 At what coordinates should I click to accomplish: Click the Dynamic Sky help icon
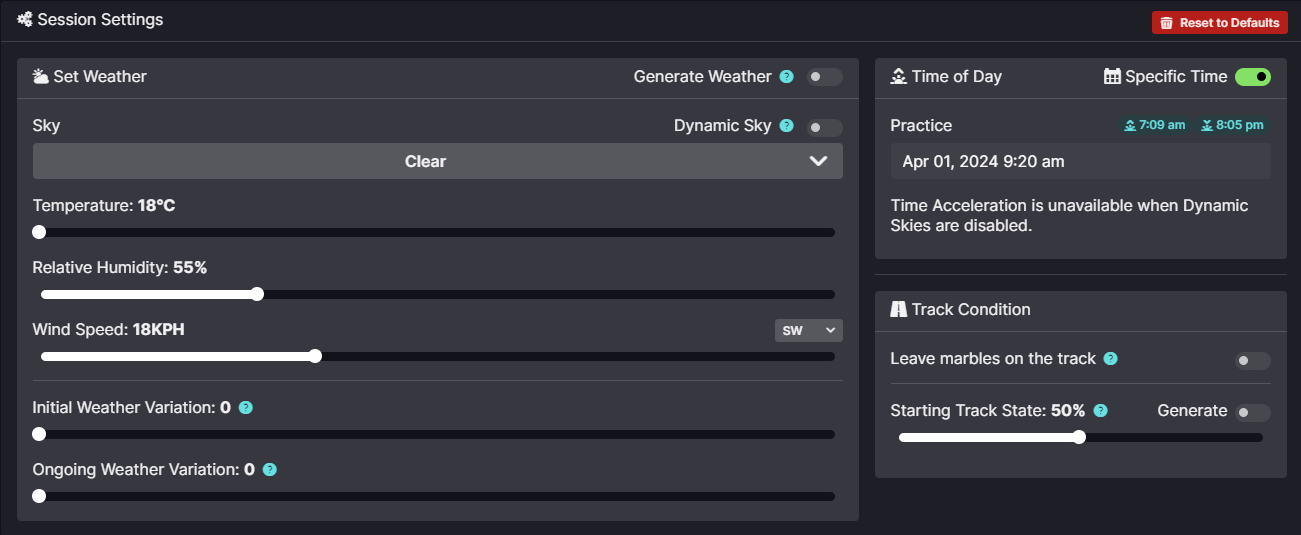pyautogui.click(x=787, y=126)
